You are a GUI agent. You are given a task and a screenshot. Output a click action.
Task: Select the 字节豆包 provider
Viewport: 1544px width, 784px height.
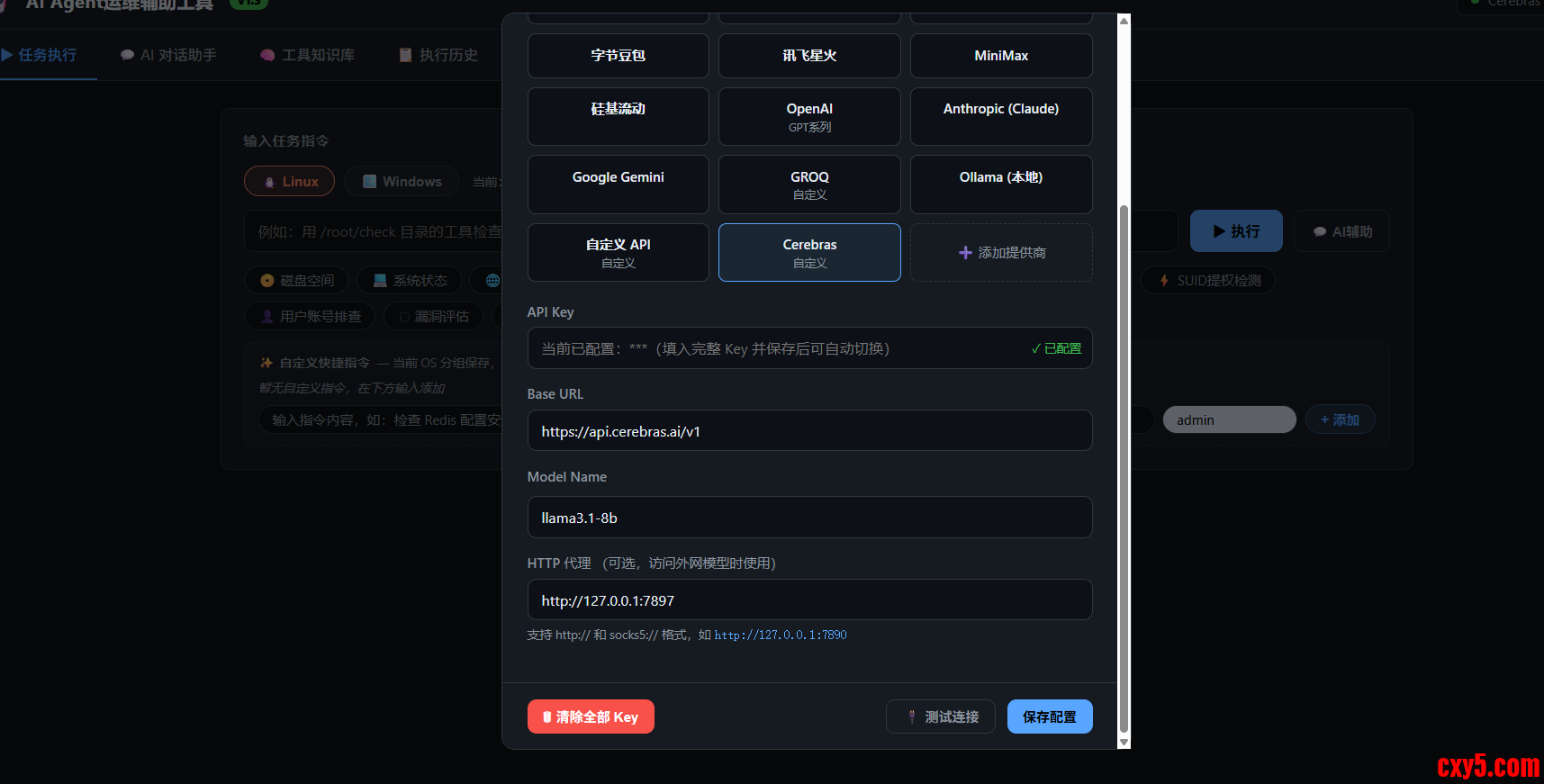tap(619, 56)
